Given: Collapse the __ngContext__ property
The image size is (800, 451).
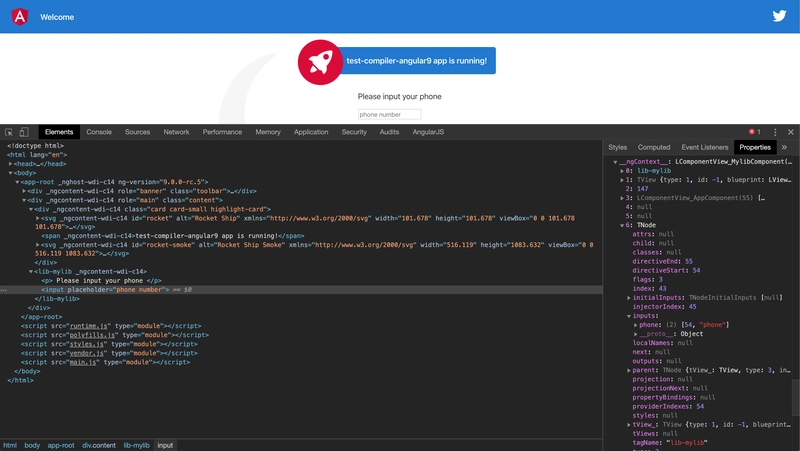Looking at the screenshot, I should click(615, 162).
